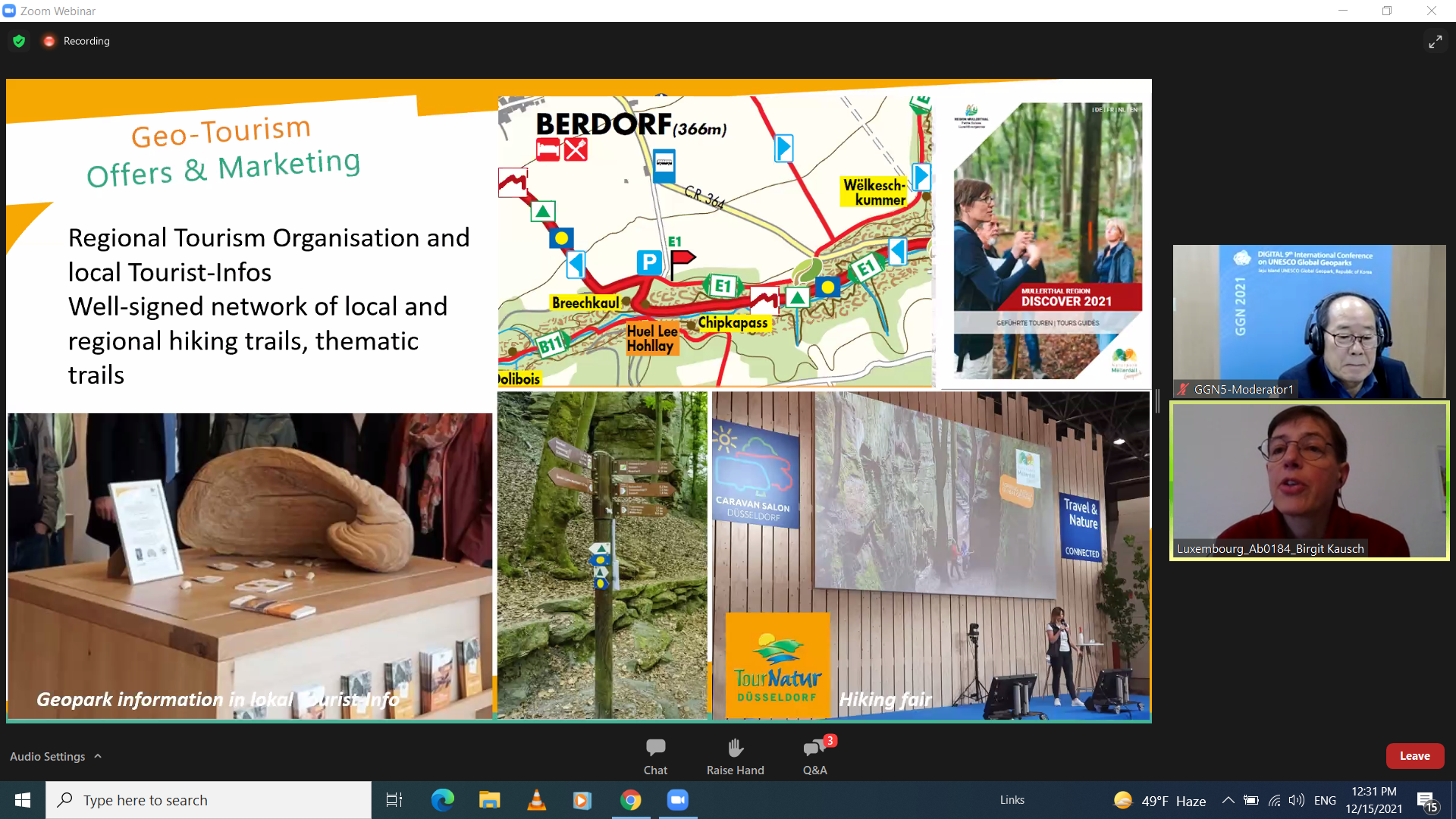Toggle Windows Task View

394,800
